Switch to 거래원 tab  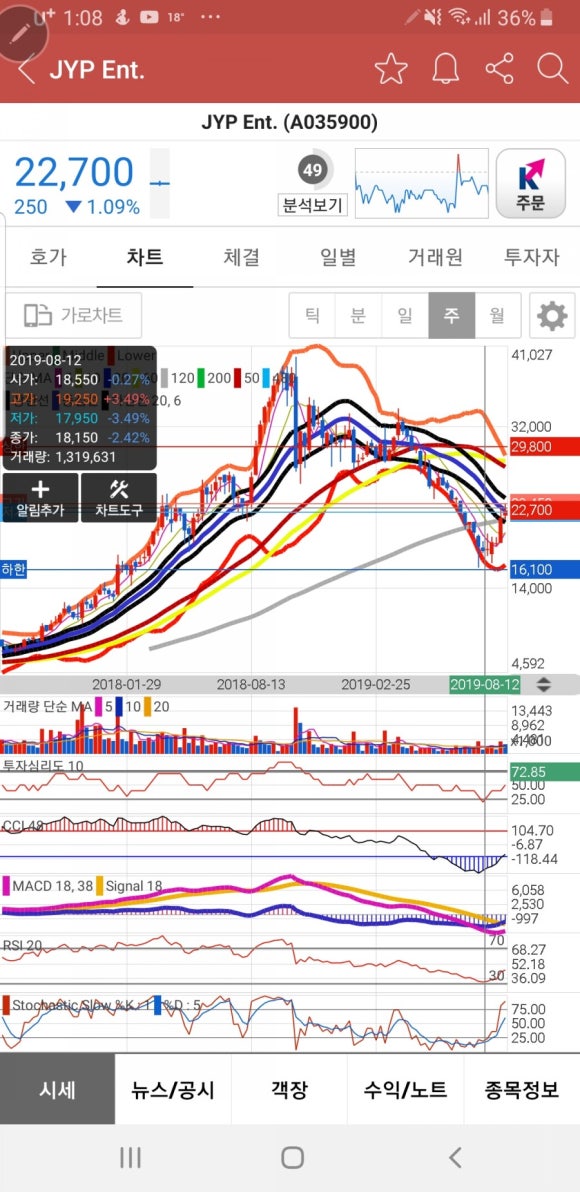point(435,257)
